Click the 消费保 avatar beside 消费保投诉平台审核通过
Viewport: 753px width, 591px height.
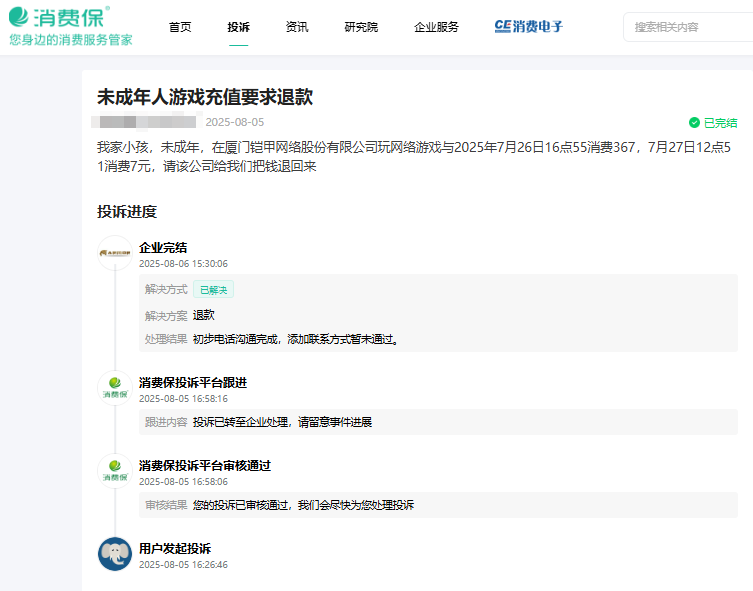(115, 471)
